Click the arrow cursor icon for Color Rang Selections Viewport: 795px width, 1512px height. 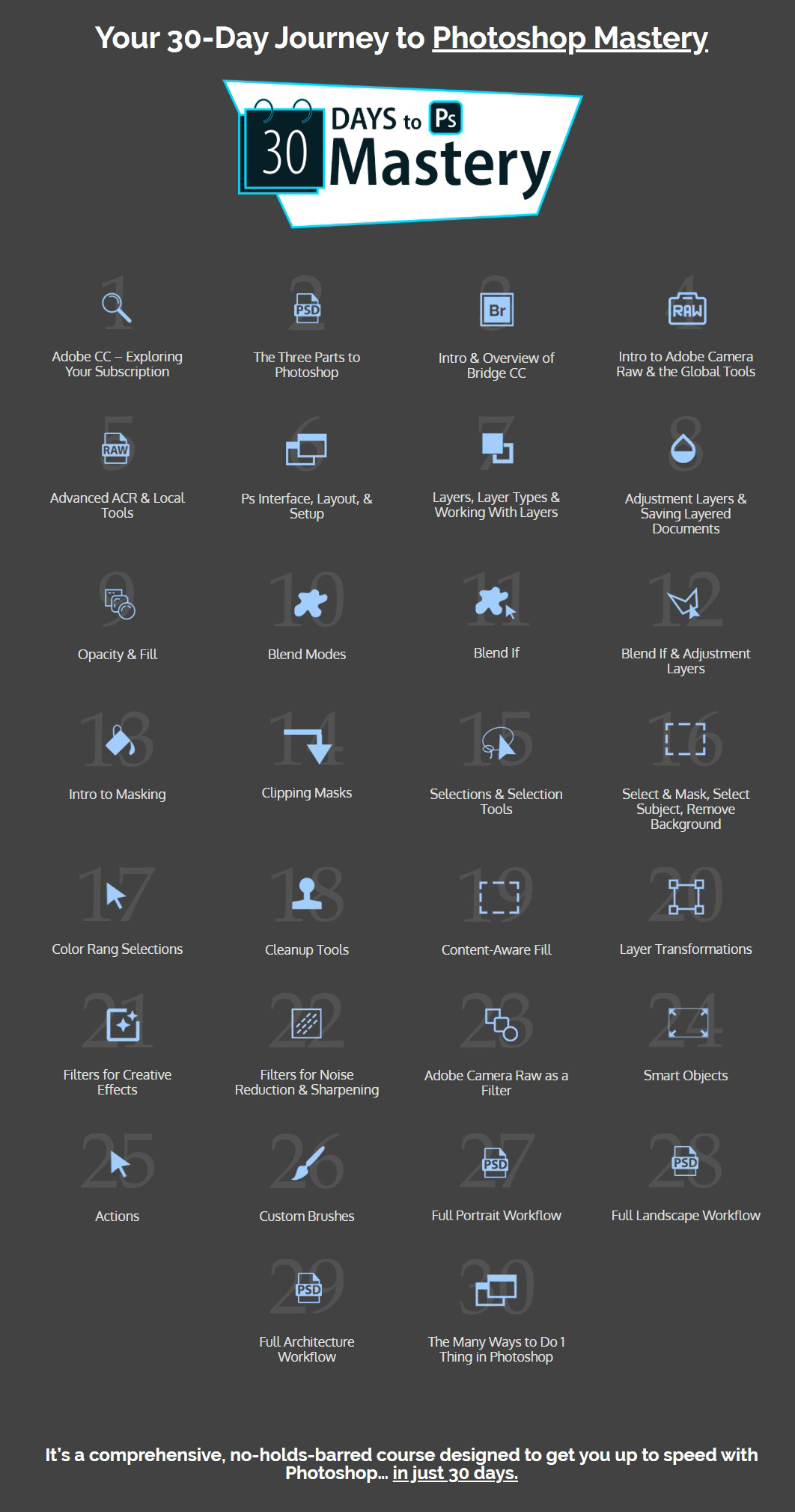116,896
